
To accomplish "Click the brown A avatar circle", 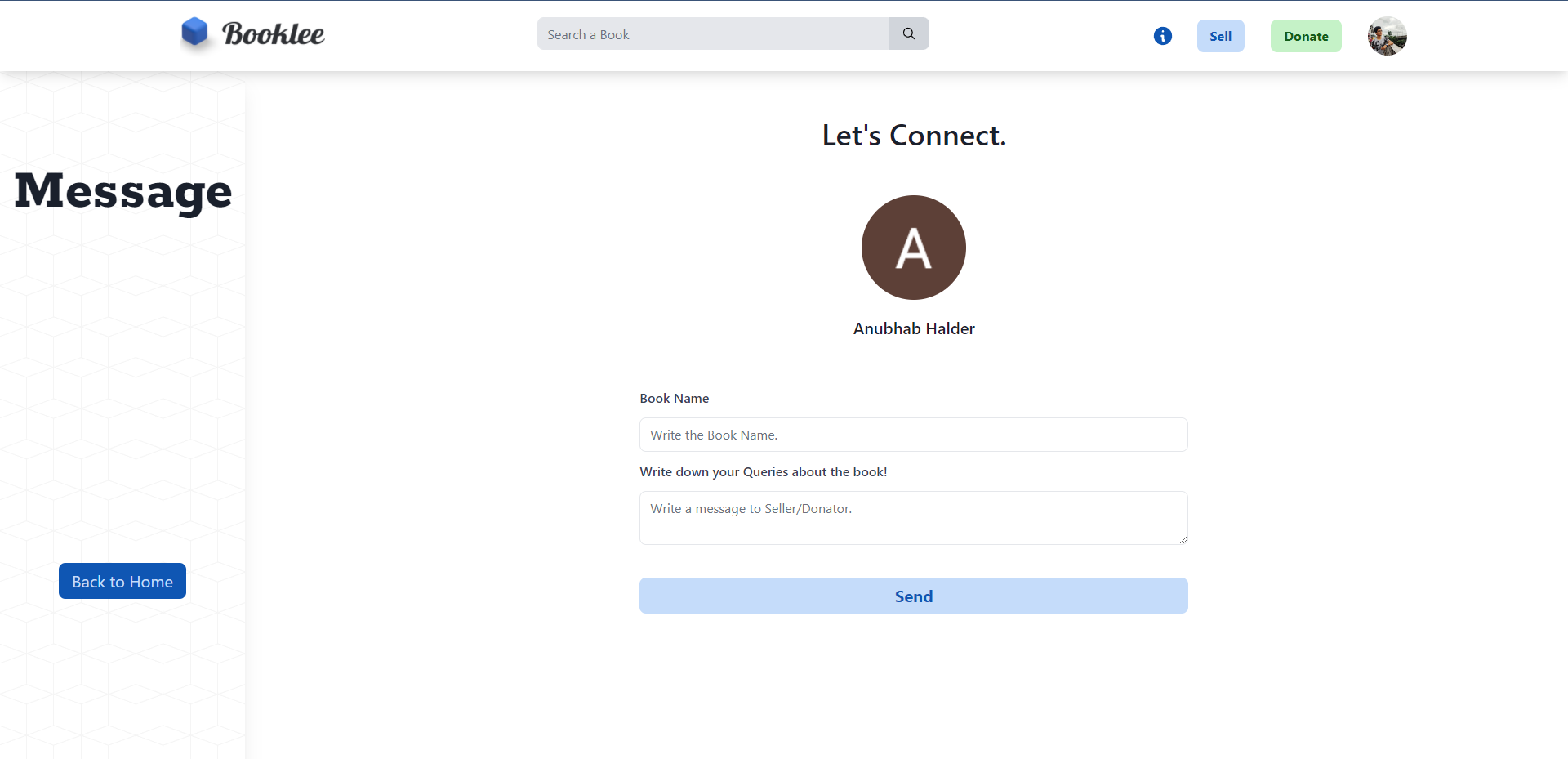I will pos(914,248).
